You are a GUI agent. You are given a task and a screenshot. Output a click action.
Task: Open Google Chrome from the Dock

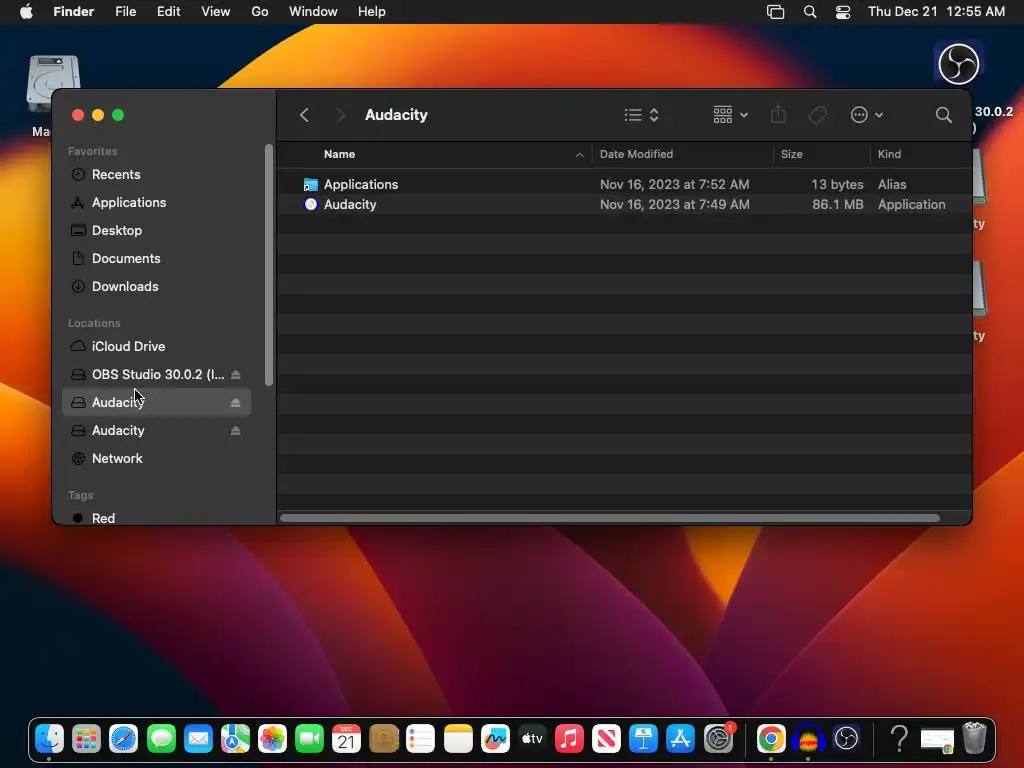(771, 739)
